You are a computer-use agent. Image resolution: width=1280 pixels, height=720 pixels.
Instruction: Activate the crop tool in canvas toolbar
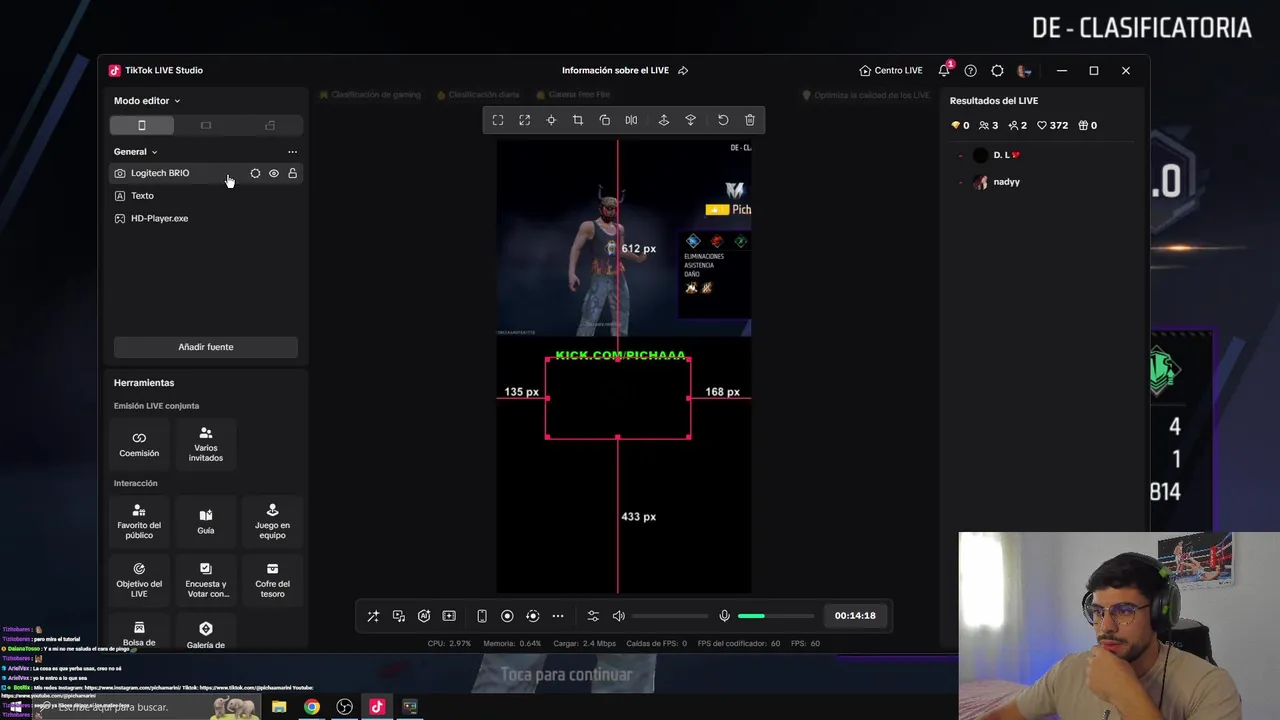577,120
